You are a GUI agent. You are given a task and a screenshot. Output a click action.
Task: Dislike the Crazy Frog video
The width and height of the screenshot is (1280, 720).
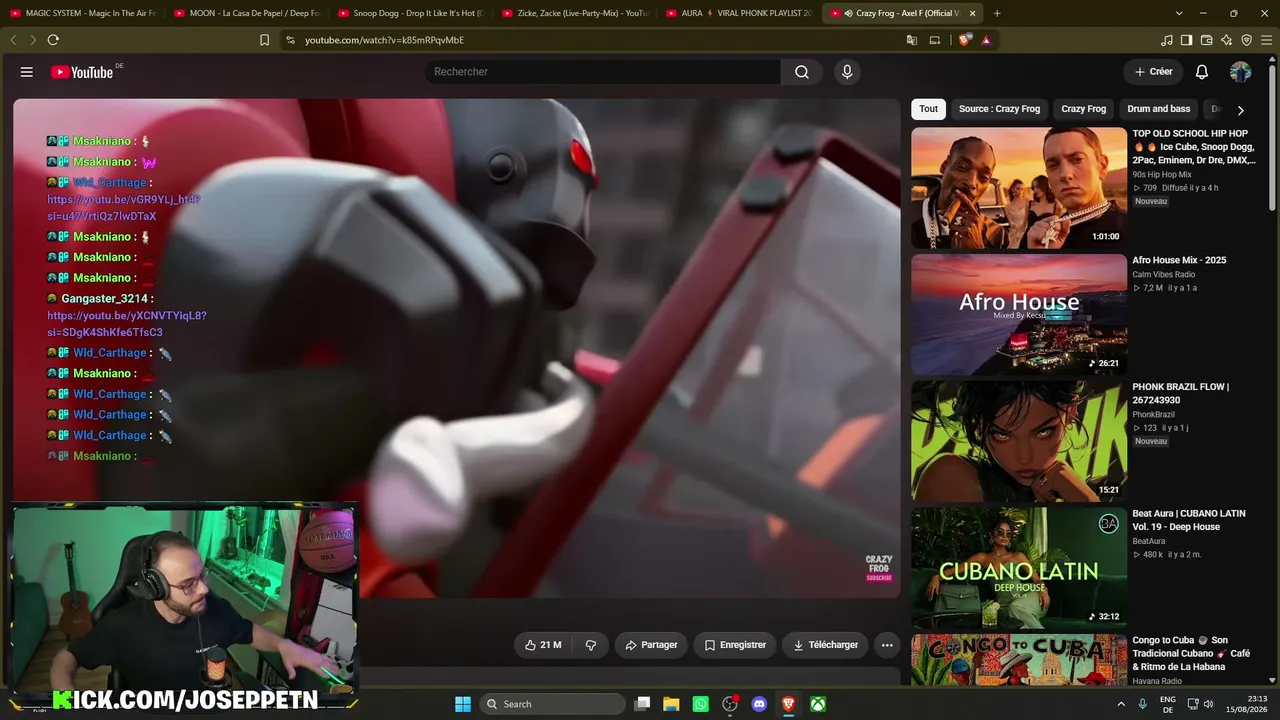tap(591, 645)
